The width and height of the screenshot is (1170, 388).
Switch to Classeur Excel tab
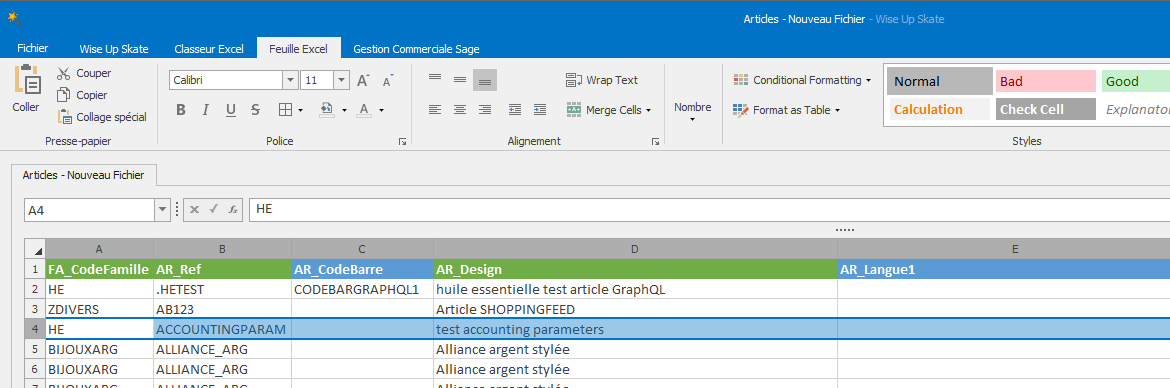pos(209,49)
